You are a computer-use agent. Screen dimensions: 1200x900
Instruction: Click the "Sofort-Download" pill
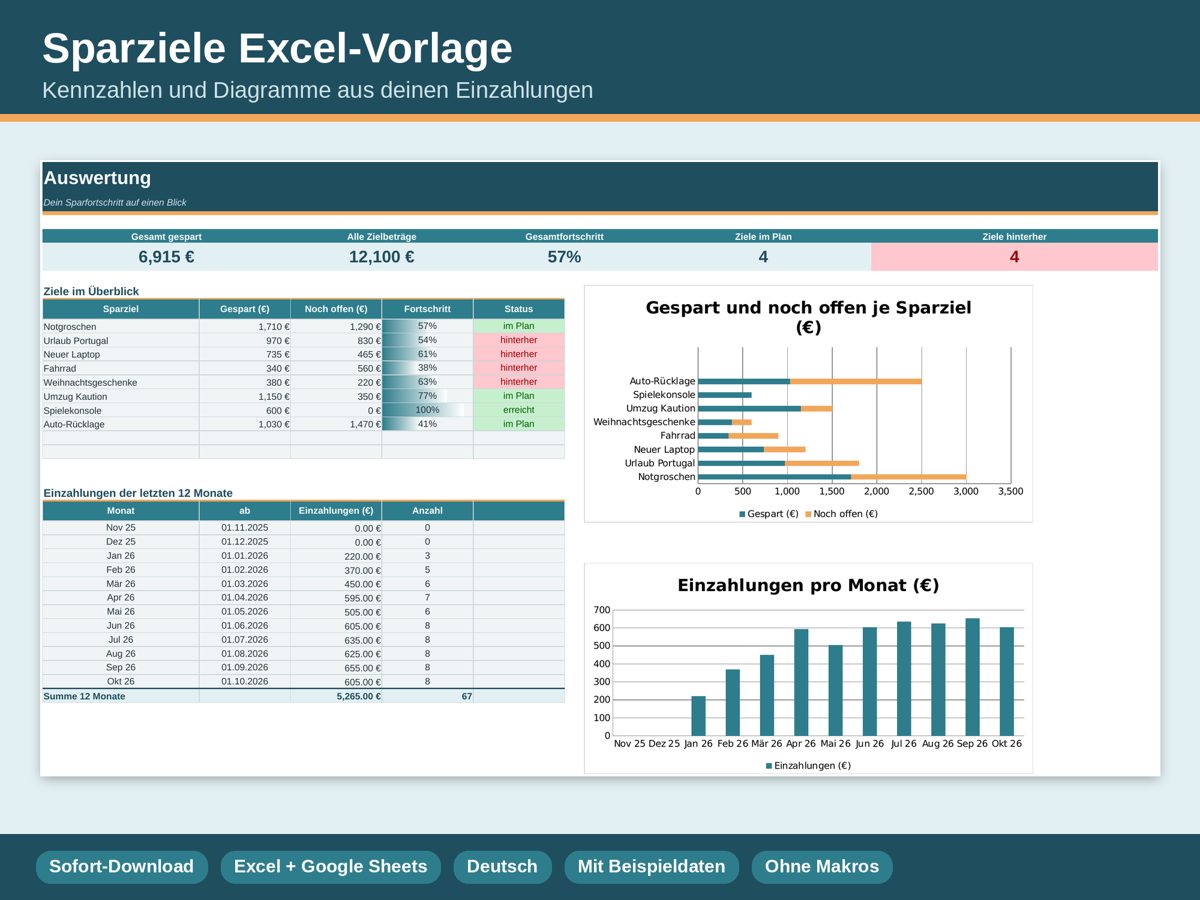coord(122,867)
